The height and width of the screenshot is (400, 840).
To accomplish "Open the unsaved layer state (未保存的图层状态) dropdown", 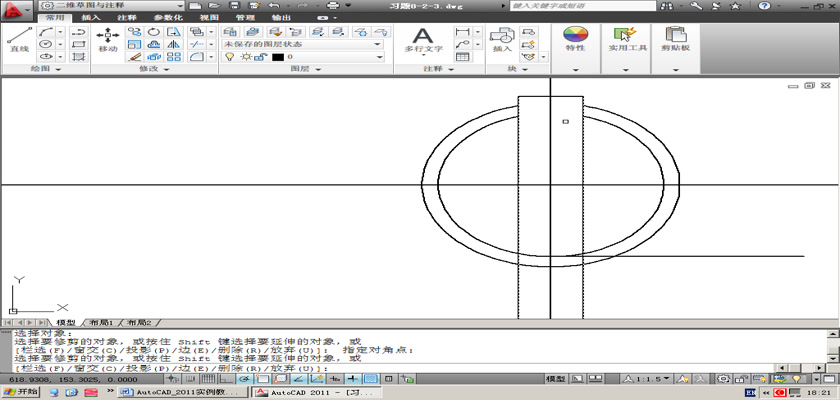I will pos(301,44).
